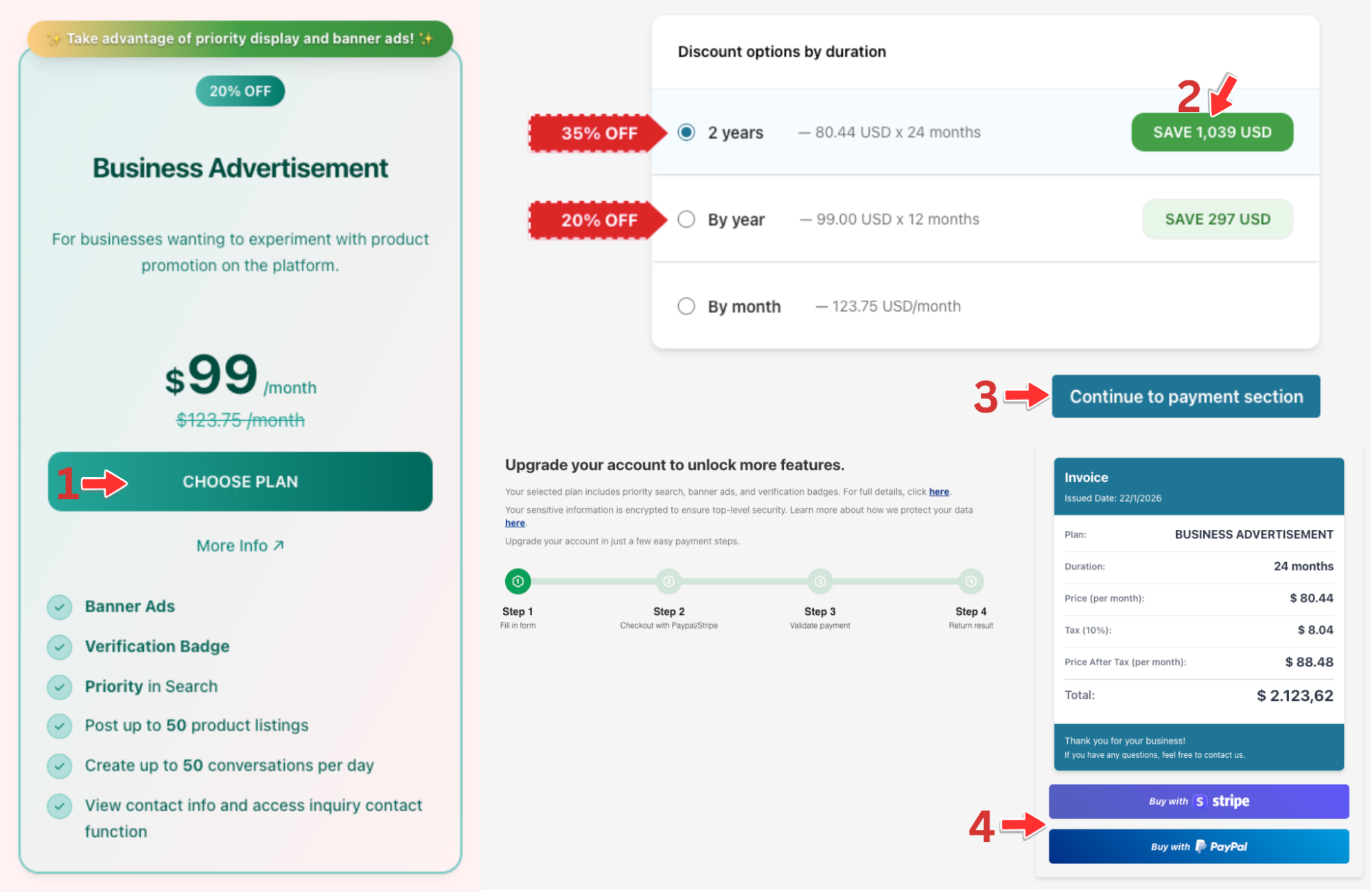Open More Info arrow link
Image resolution: width=1372 pixels, height=893 pixels.
point(240,546)
